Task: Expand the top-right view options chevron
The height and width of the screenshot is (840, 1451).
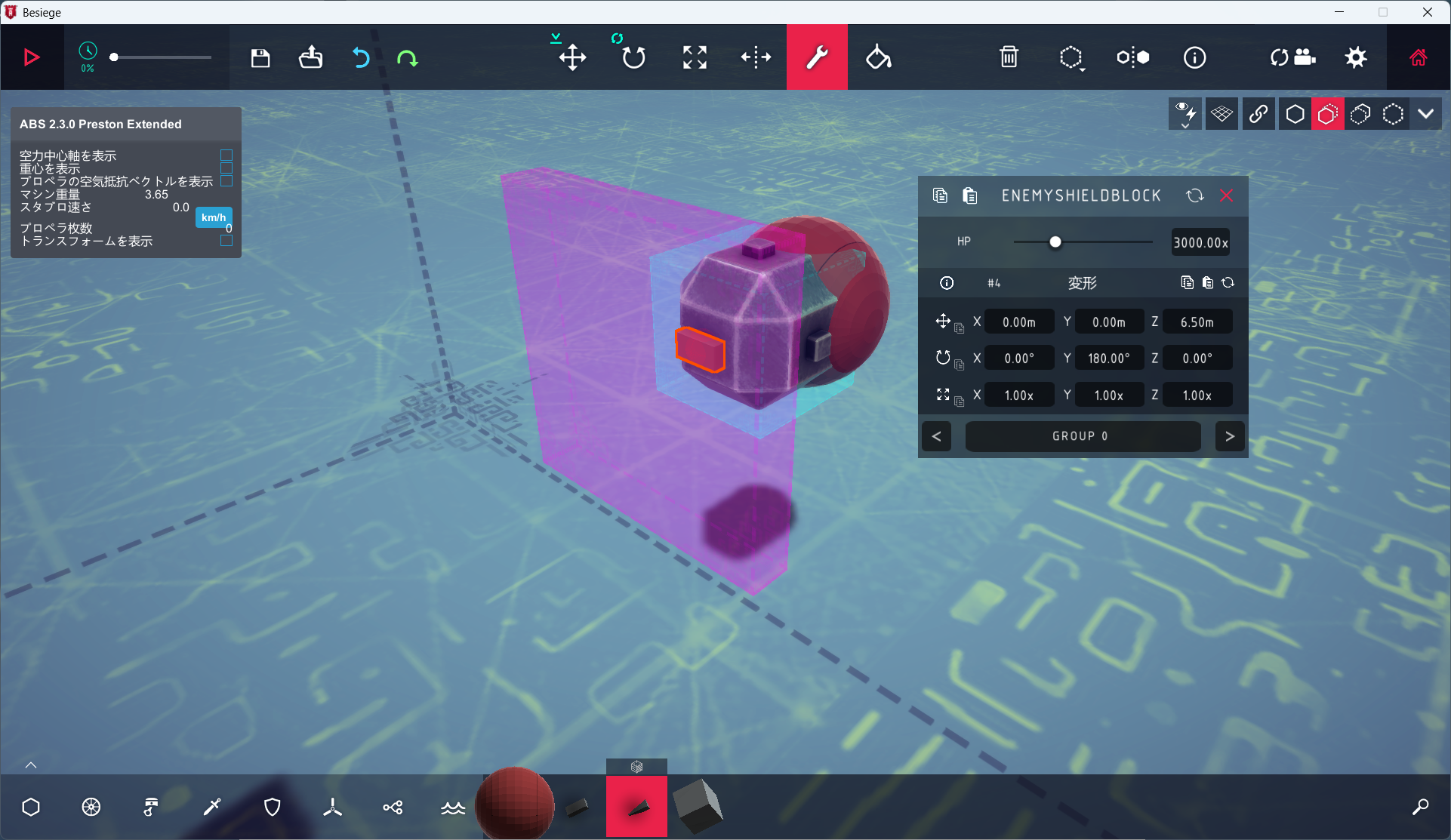Action: point(1425,114)
